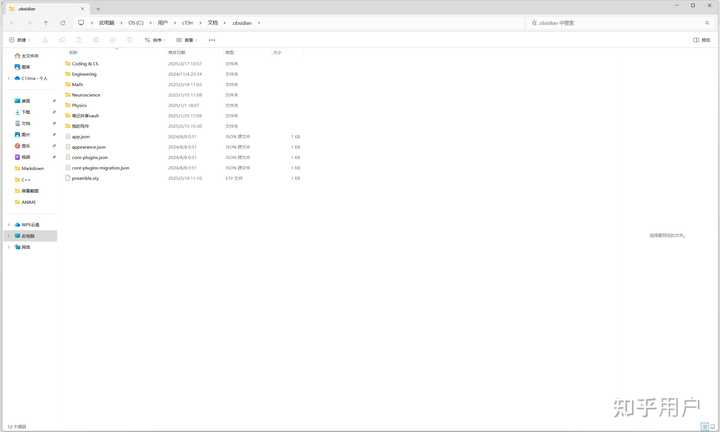The image size is (720, 432).
Task: Click 此电脑 in the address breadcrumb
Action: pyautogui.click(x=107, y=22)
